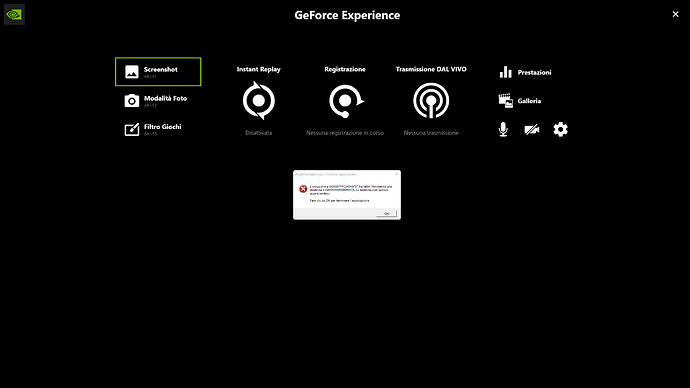
Task: Toggle the disabled webcam icon
Action: tap(532, 129)
